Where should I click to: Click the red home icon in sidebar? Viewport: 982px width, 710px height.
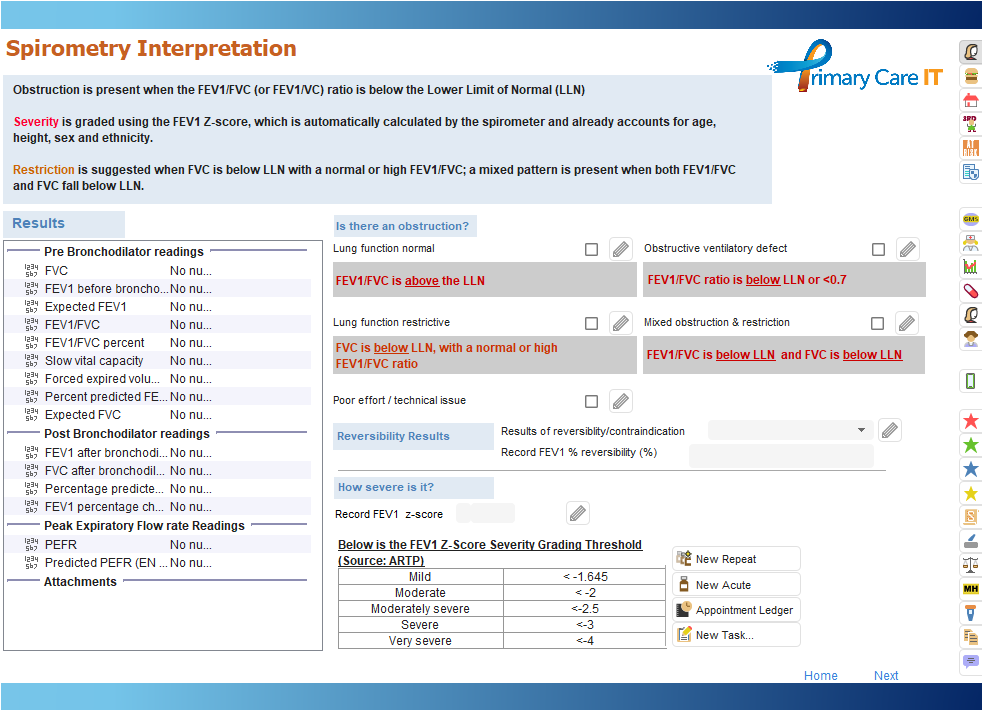(970, 100)
